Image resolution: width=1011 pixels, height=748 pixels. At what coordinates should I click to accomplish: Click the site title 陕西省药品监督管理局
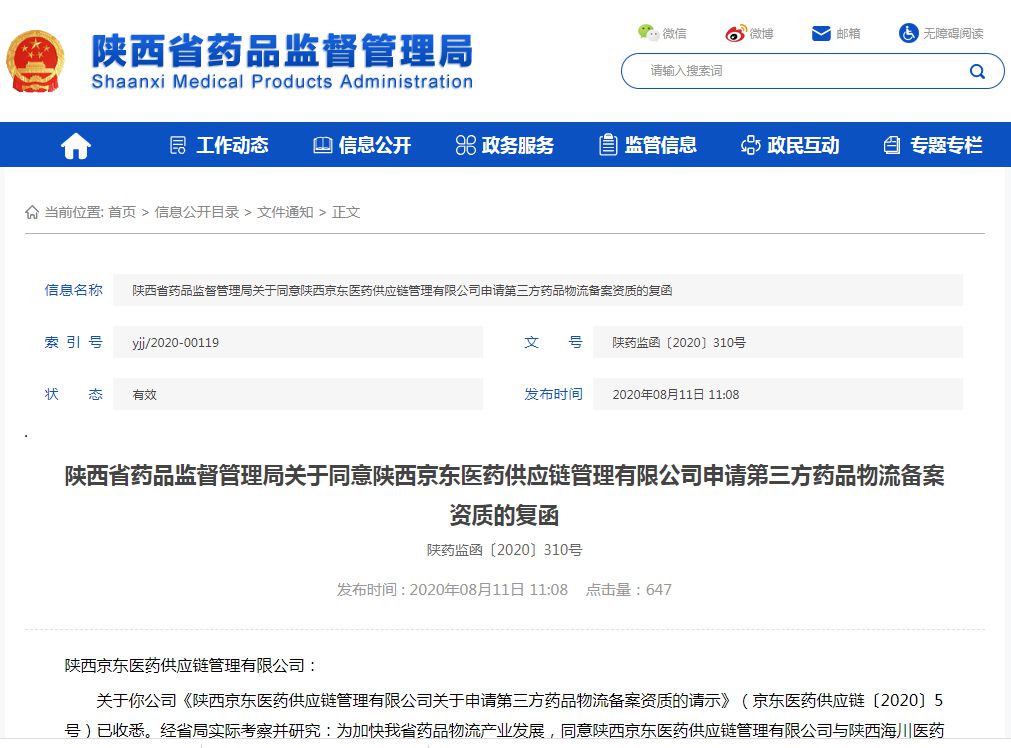coord(282,51)
